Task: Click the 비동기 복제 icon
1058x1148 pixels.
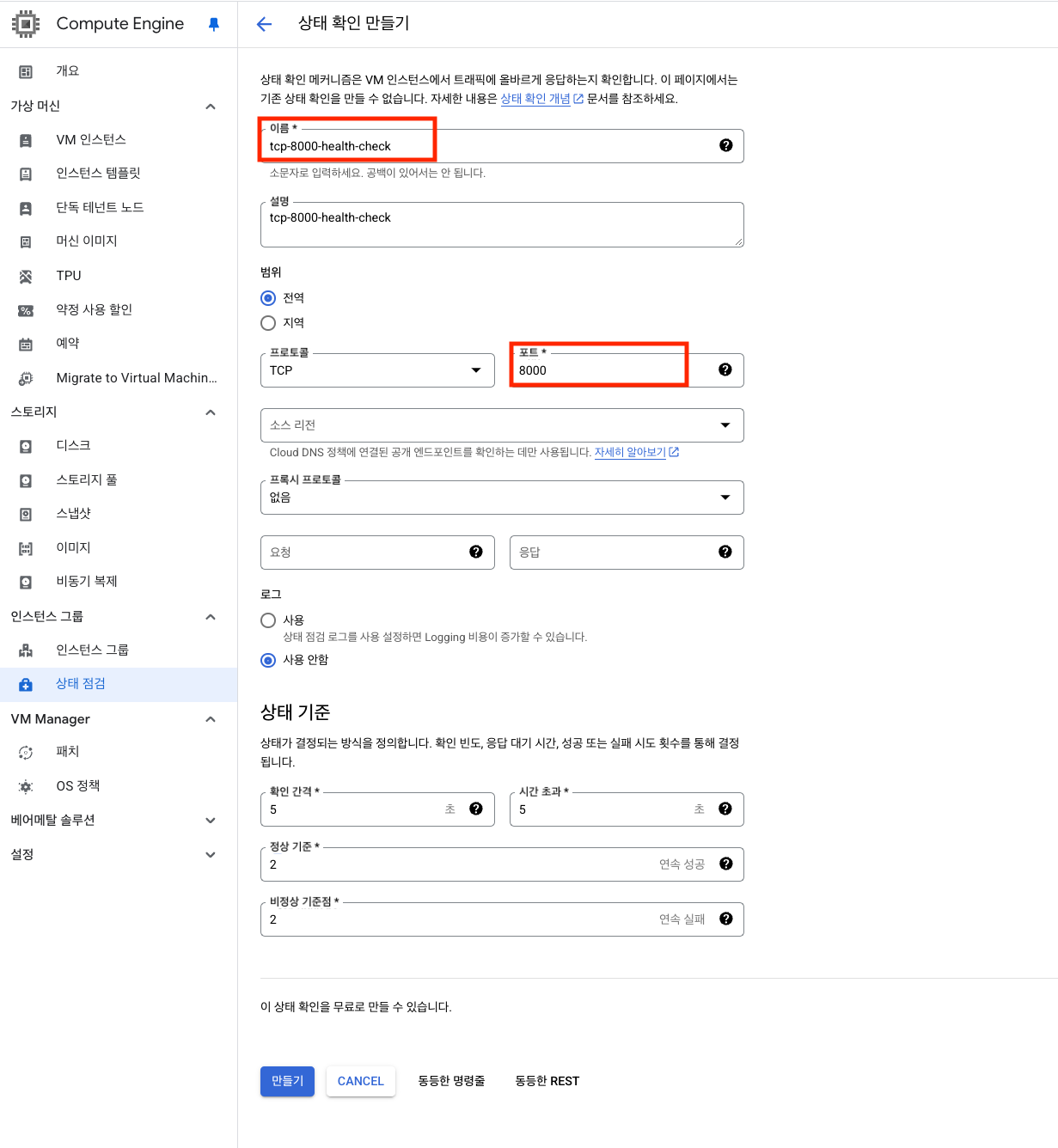Action: [26, 582]
